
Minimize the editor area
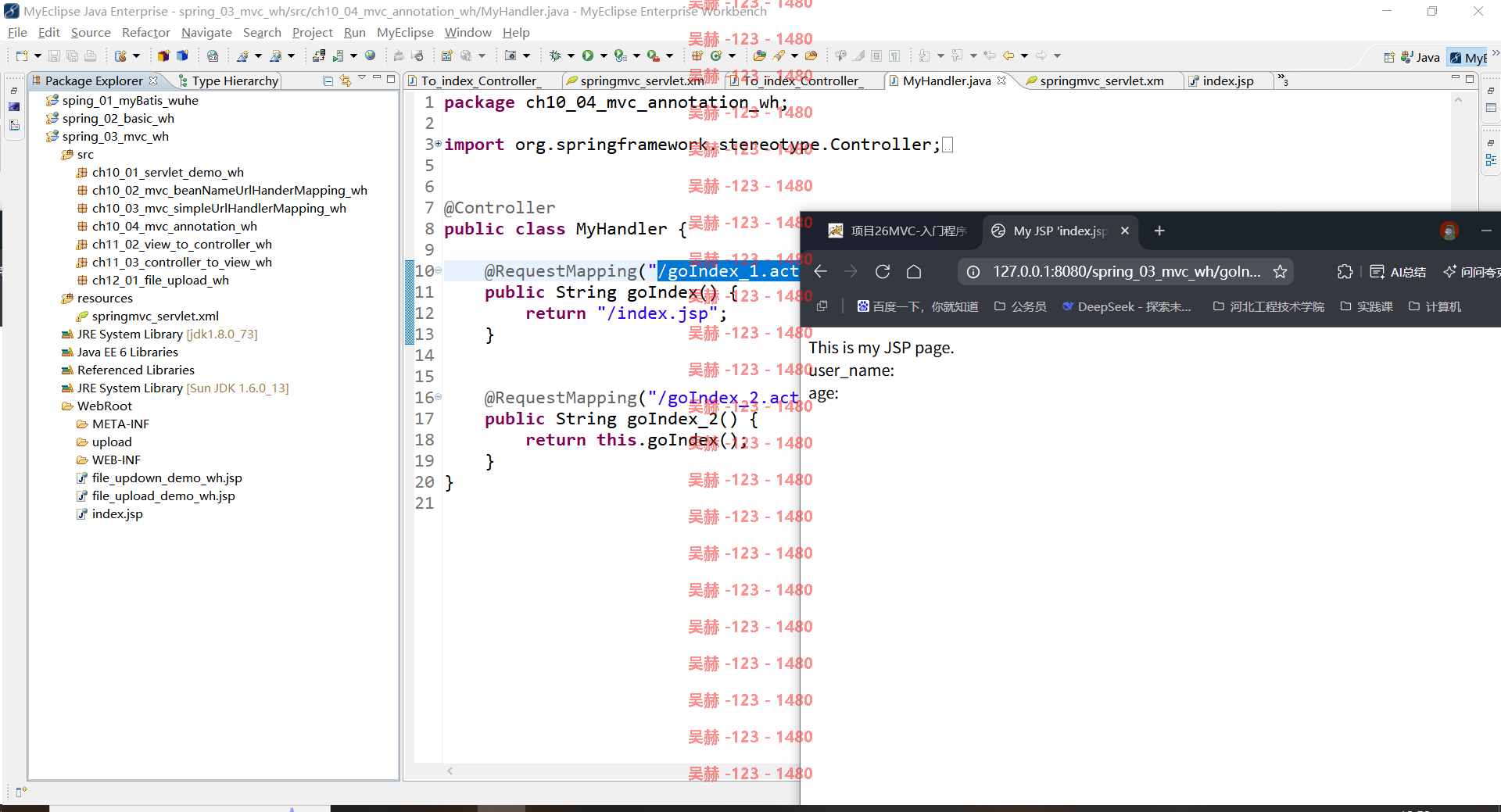coord(1456,79)
